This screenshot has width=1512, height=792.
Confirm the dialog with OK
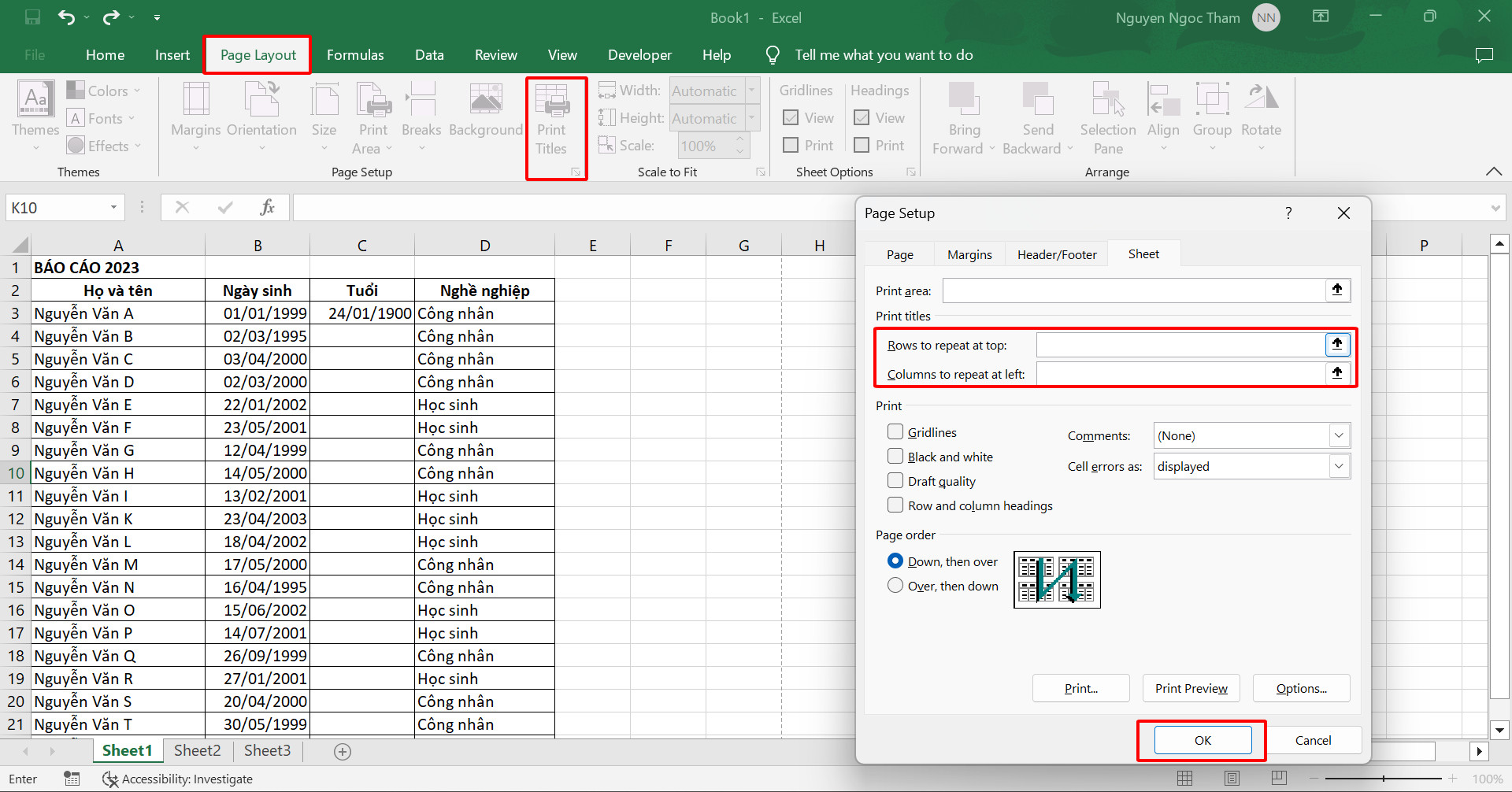pyautogui.click(x=1203, y=740)
